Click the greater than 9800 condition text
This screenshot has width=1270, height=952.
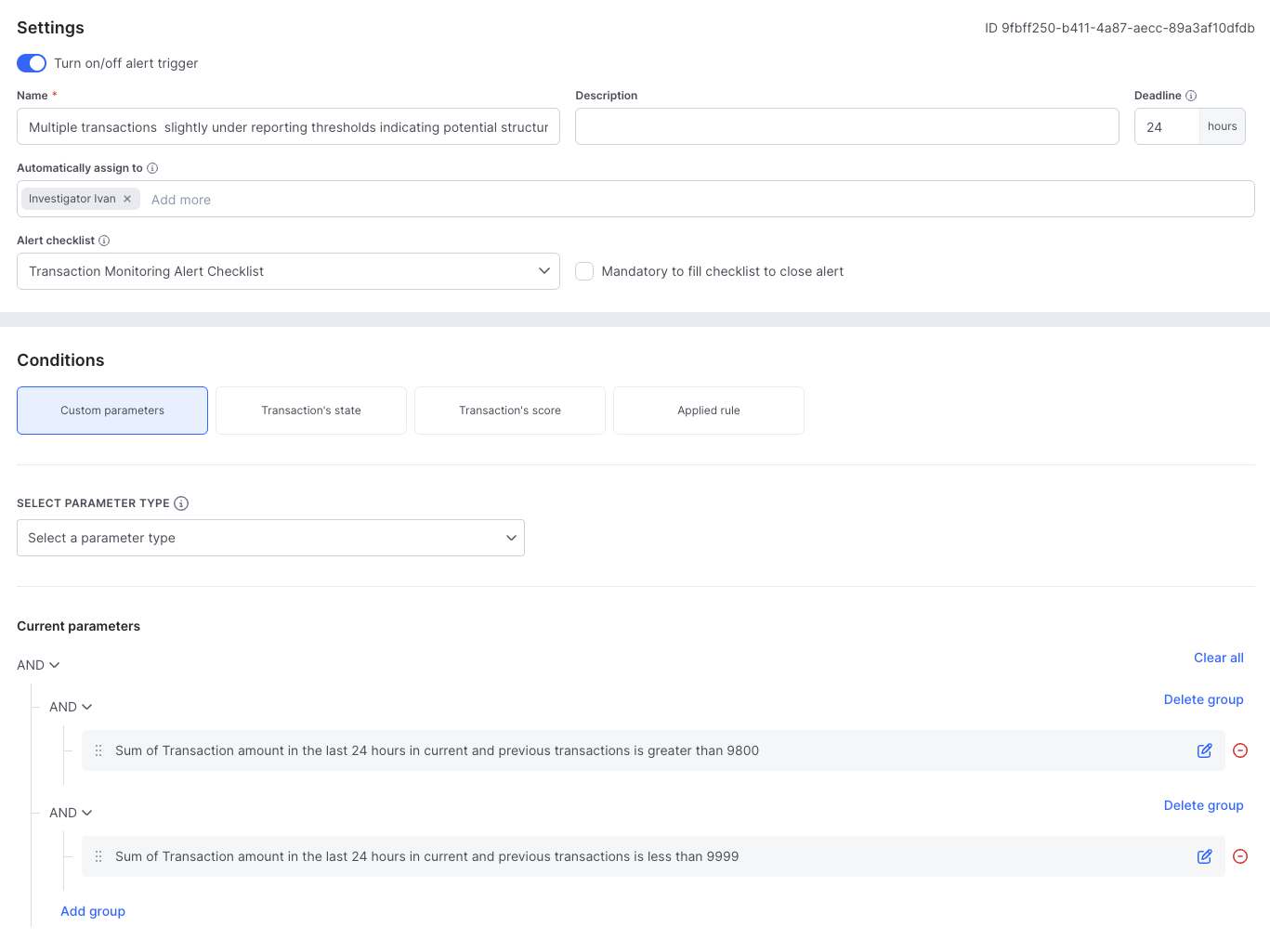click(437, 750)
